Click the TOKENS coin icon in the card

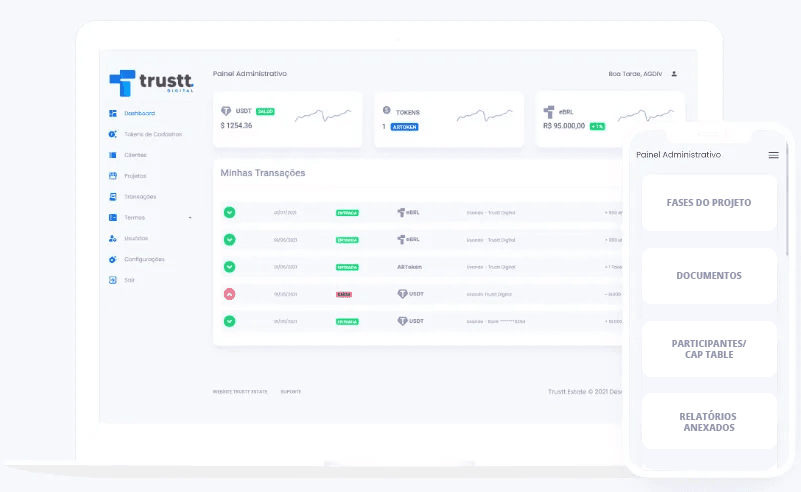point(387,110)
